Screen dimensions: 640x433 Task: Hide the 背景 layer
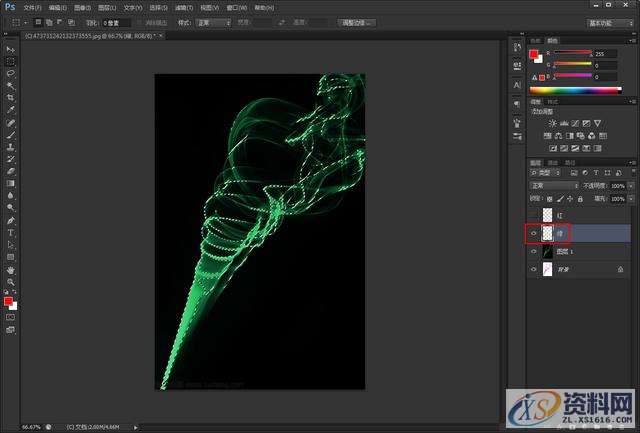[534, 270]
